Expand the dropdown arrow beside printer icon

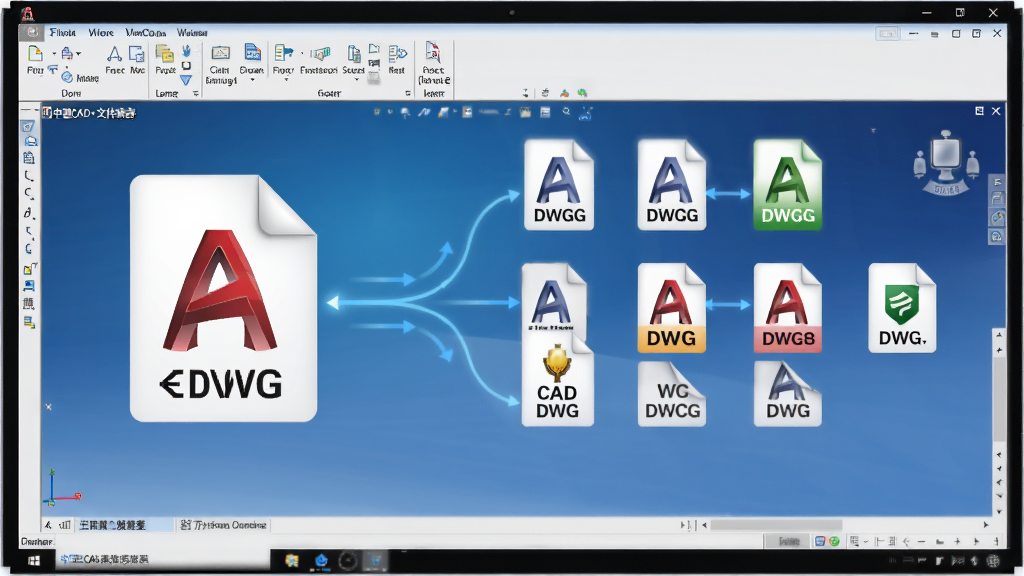[x=78, y=54]
